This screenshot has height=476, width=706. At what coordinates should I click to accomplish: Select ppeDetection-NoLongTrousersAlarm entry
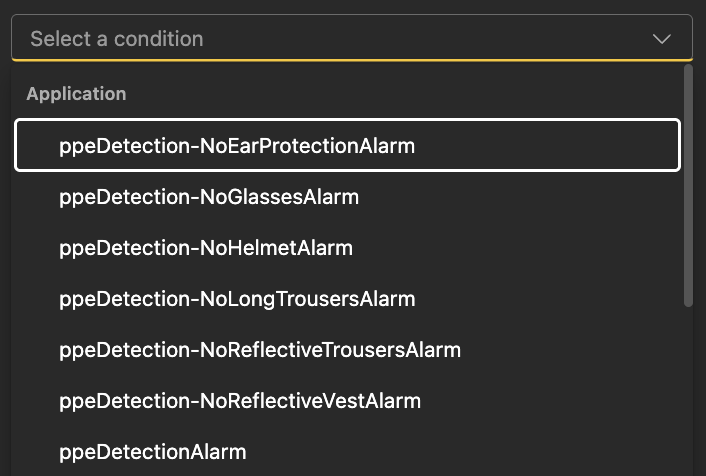[x=237, y=299]
